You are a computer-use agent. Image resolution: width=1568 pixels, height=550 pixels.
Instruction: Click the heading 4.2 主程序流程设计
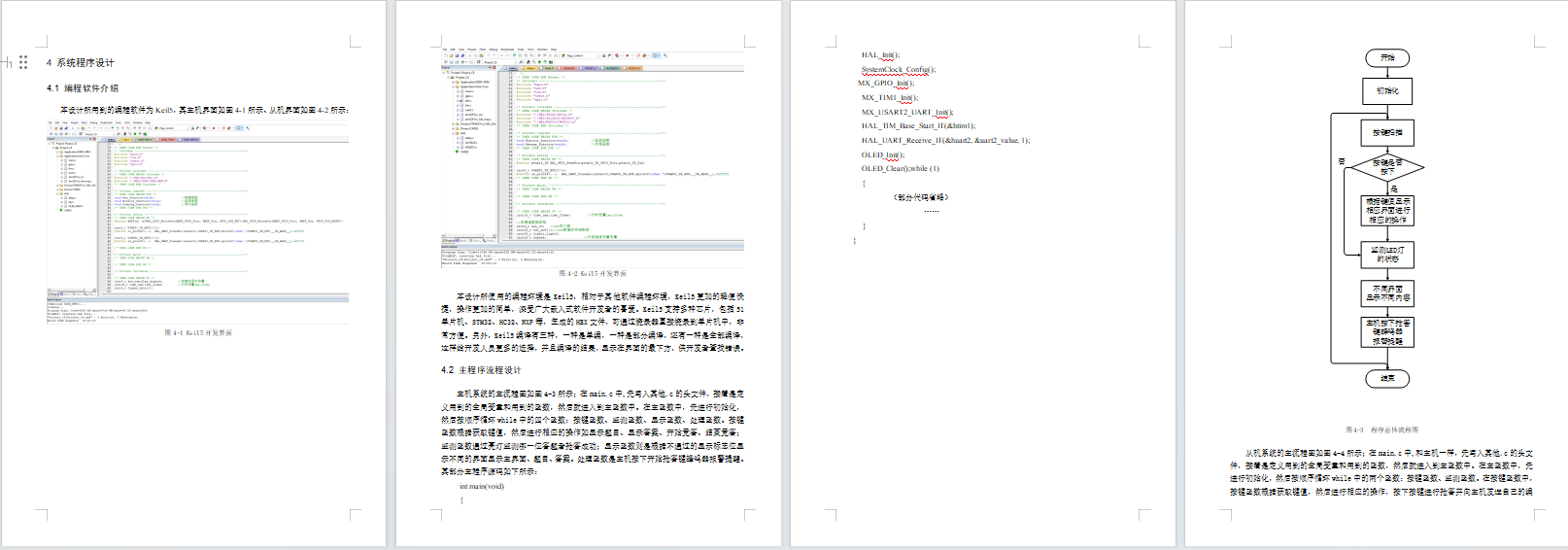click(481, 370)
